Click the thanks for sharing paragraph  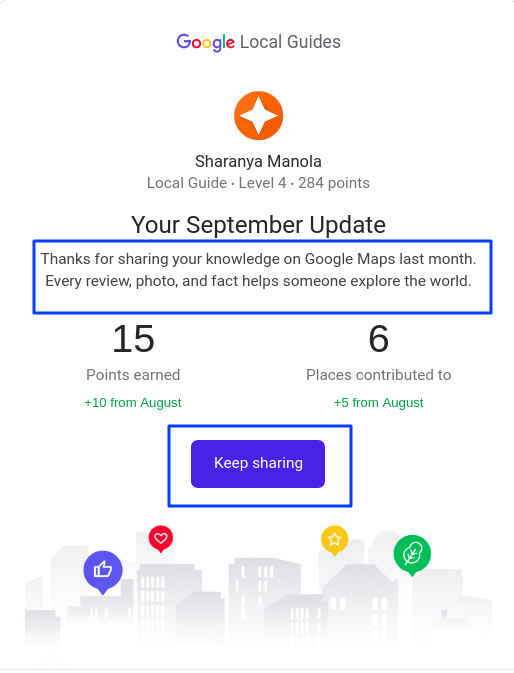258,270
